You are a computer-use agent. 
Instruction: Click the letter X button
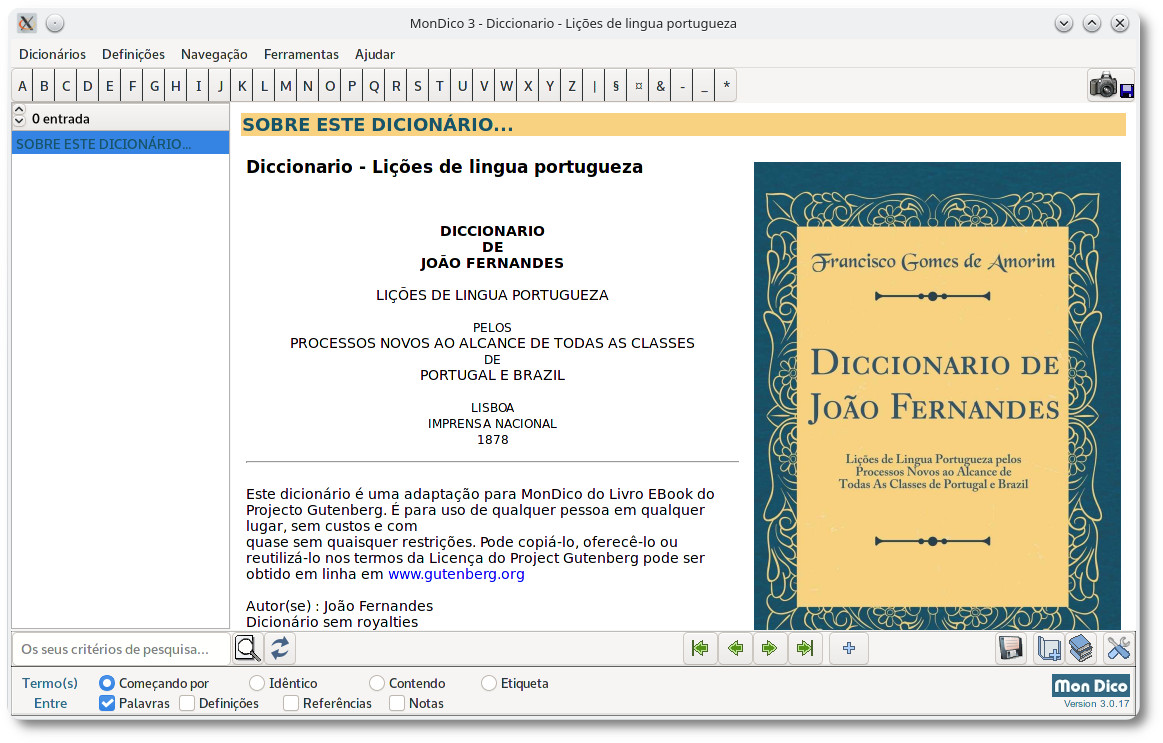click(527, 85)
